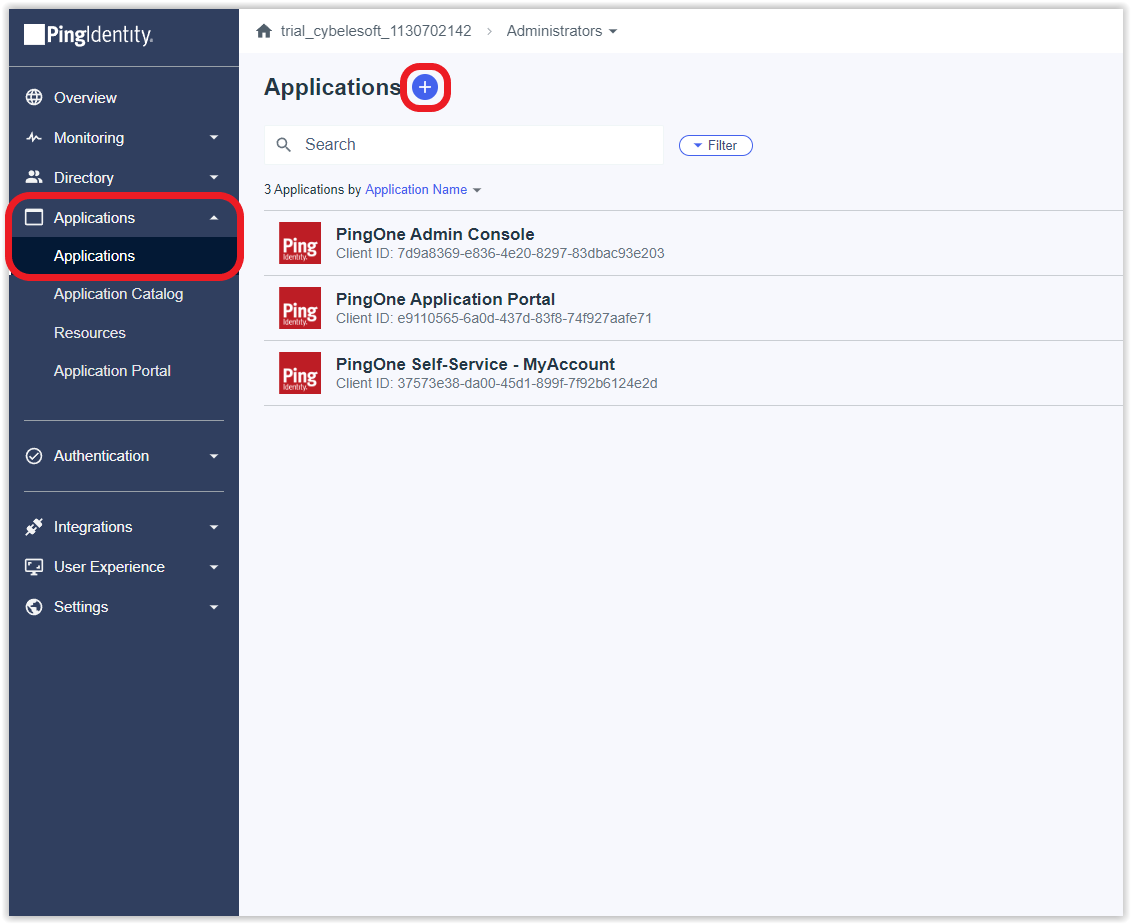Click the PingOne Self-Service MyAccount logo
The height and width of the screenshot is (924, 1131).
click(300, 373)
